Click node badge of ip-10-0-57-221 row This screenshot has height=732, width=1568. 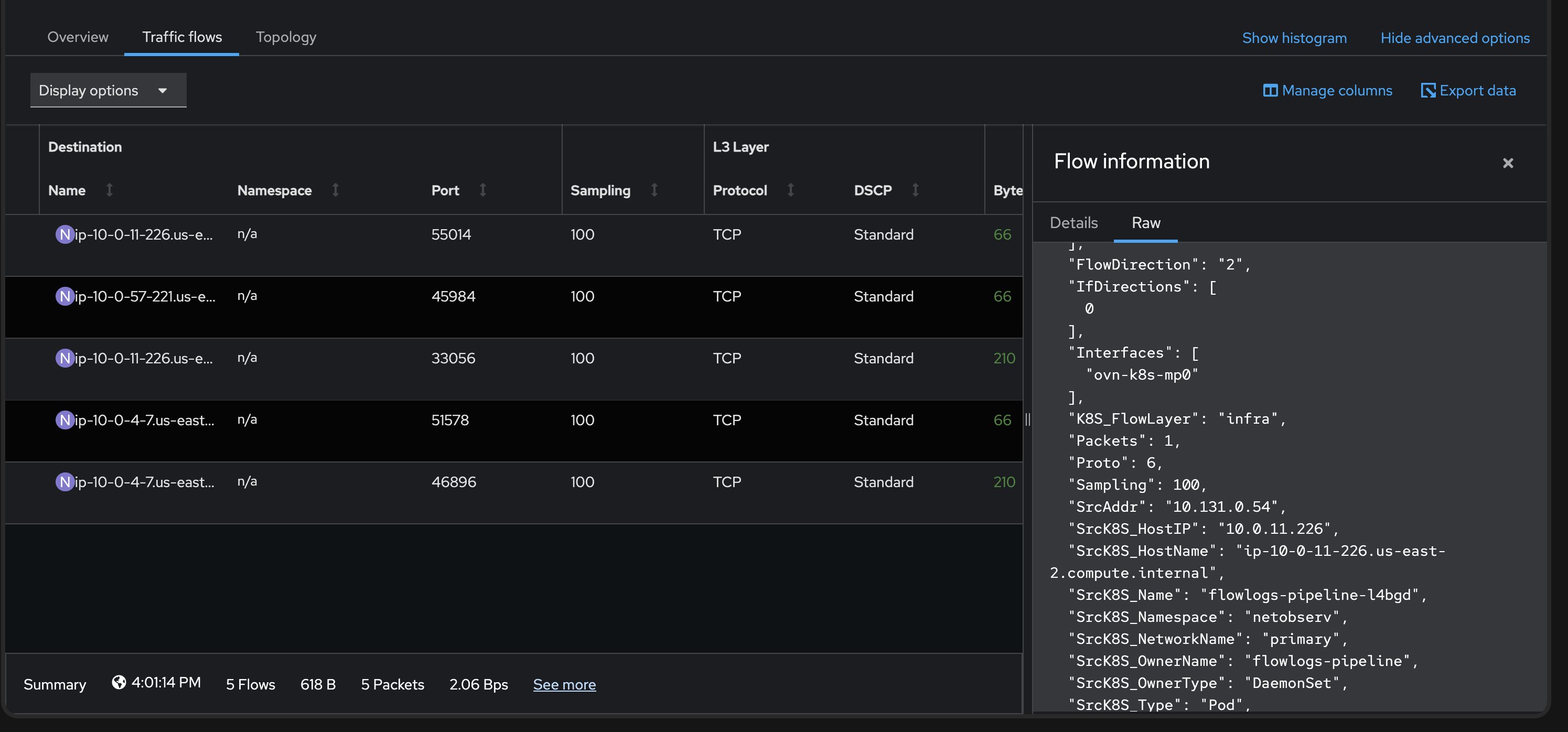(65, 296)
